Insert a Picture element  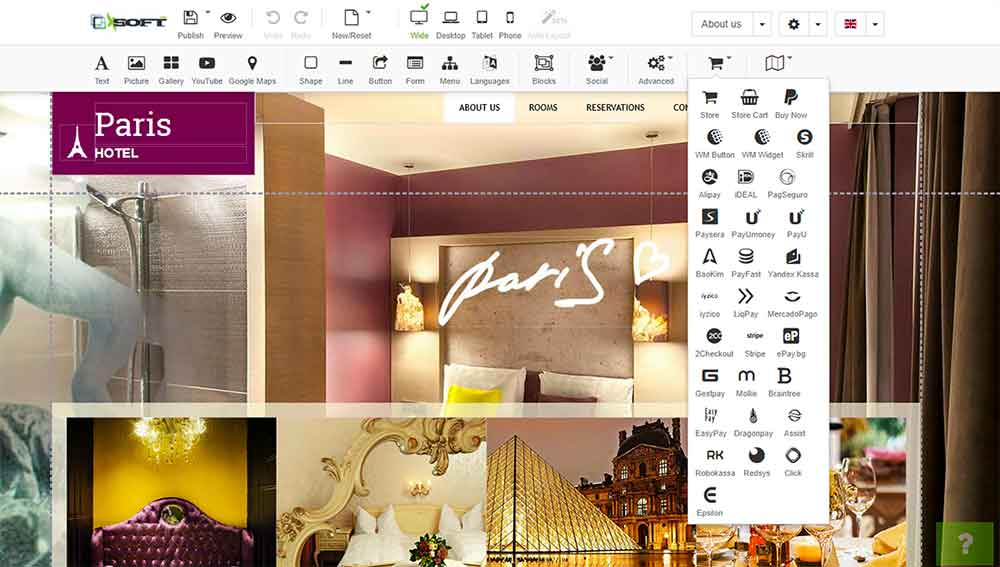tap(136, 70)
